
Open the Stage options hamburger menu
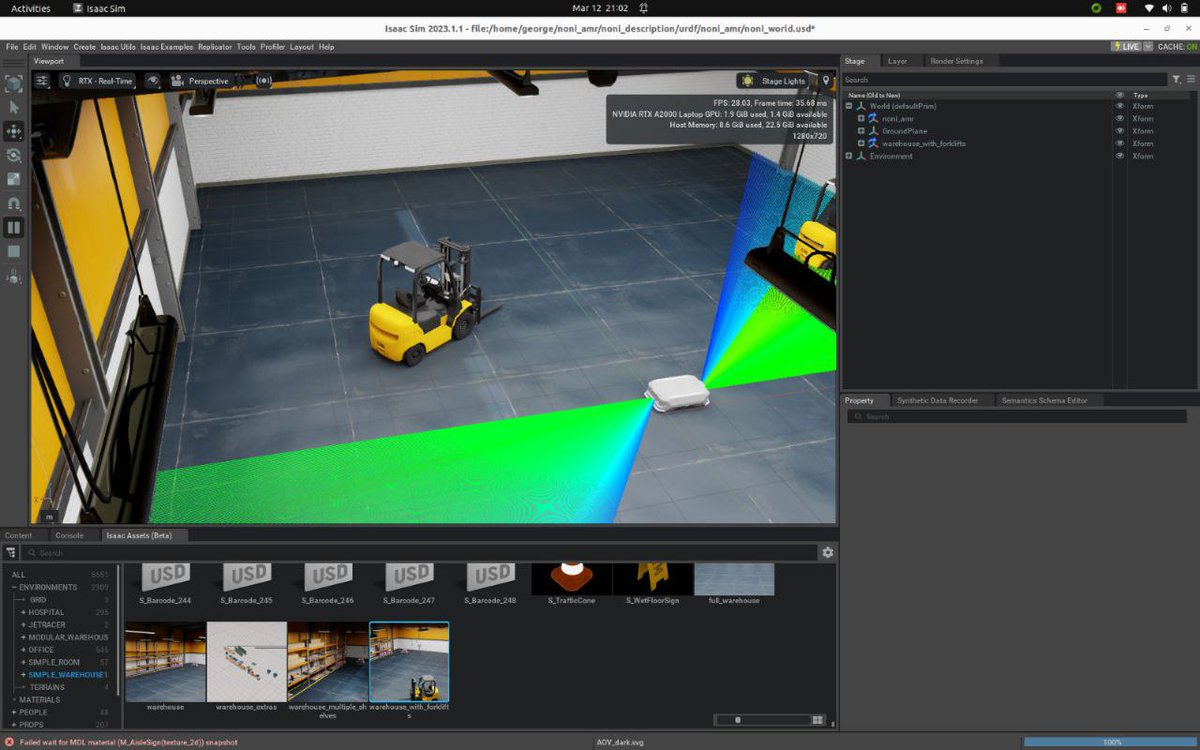[x=1190, y=79]
